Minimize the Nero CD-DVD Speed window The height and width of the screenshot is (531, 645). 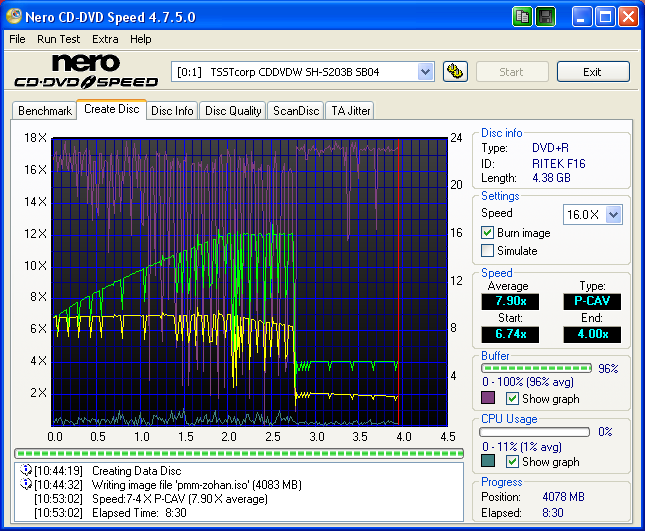click(582, 17)
